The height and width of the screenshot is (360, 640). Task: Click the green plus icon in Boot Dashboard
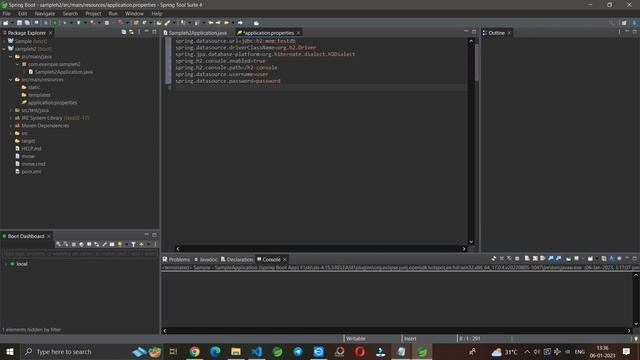[141, 244]
